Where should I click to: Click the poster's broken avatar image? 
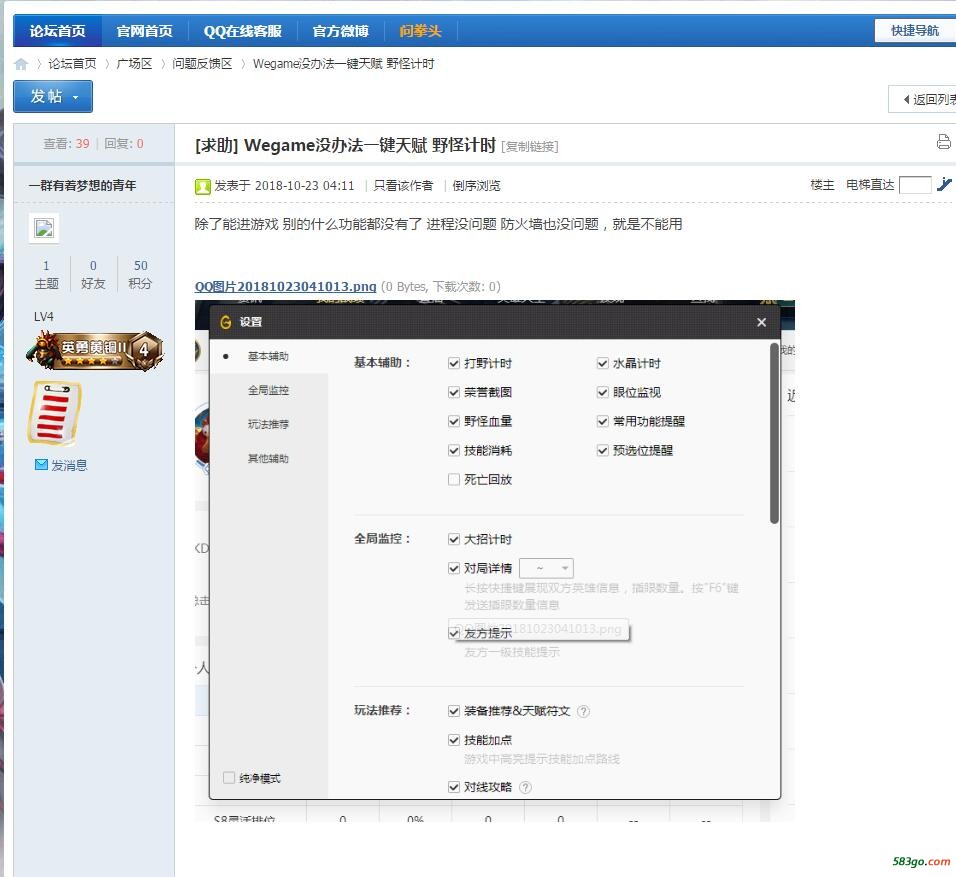click(x=44, y=229)
